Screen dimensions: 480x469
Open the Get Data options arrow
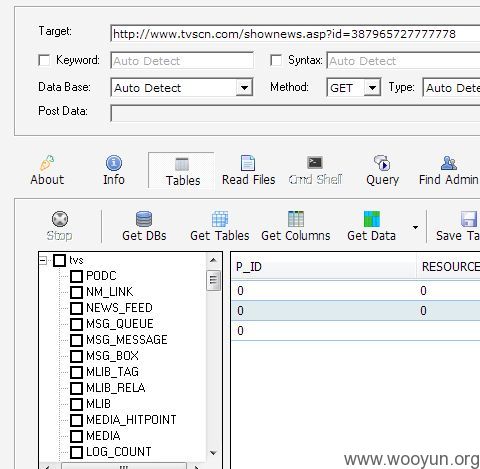[415, 227]
